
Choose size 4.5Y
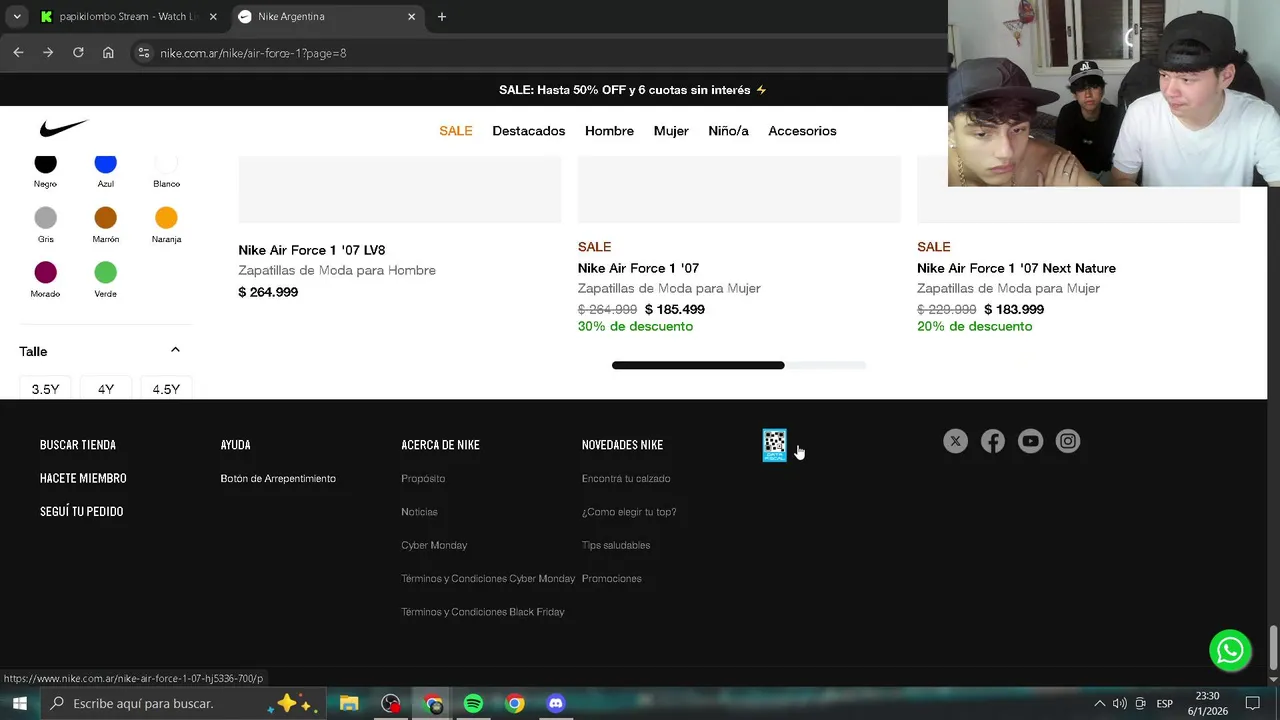tap(166, 388)
